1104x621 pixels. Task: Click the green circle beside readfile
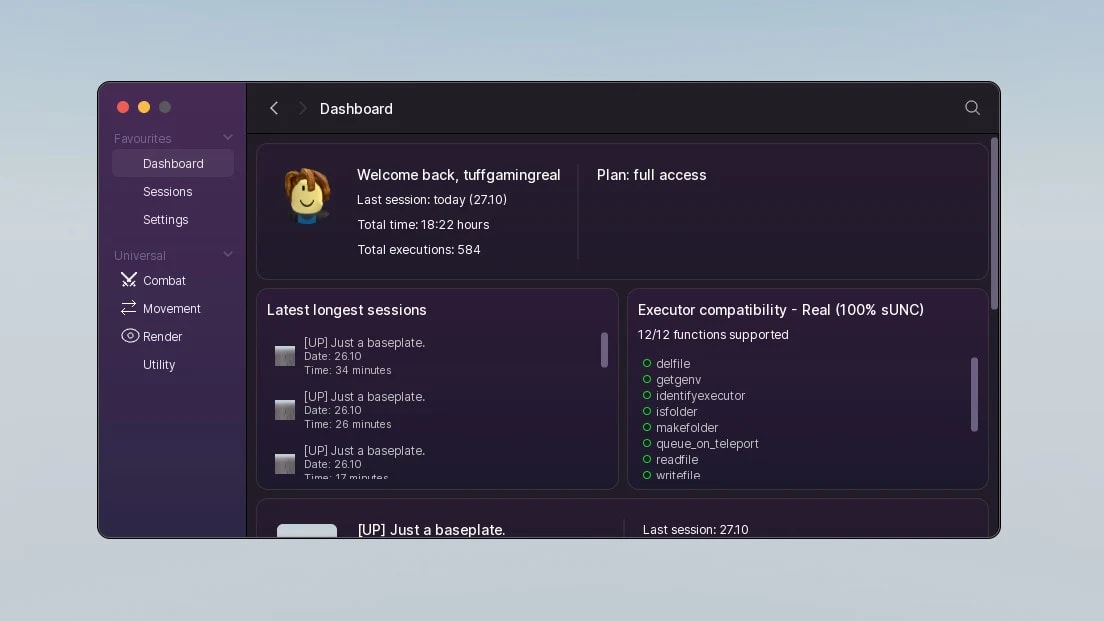646,459
